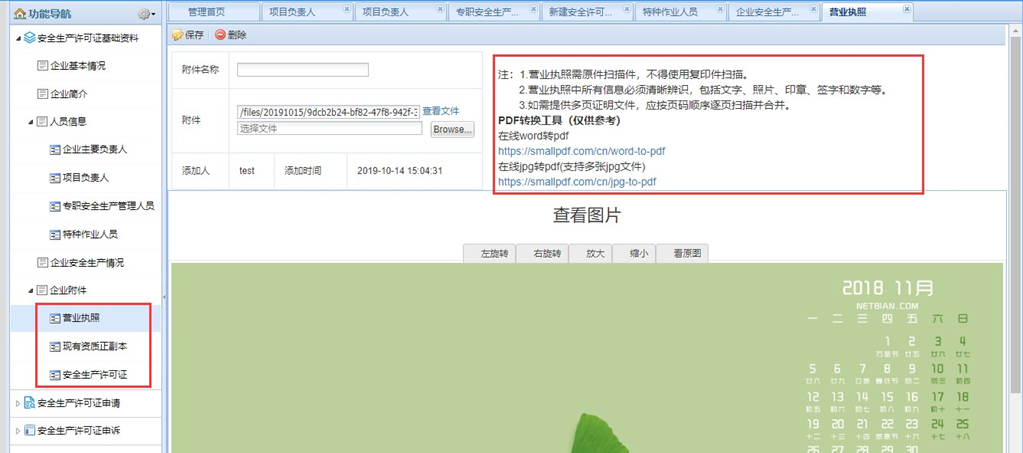The image size is (1023, 453).
Task: Click the icon beside 安全生产许可证申请
Action: click(29, 403)
